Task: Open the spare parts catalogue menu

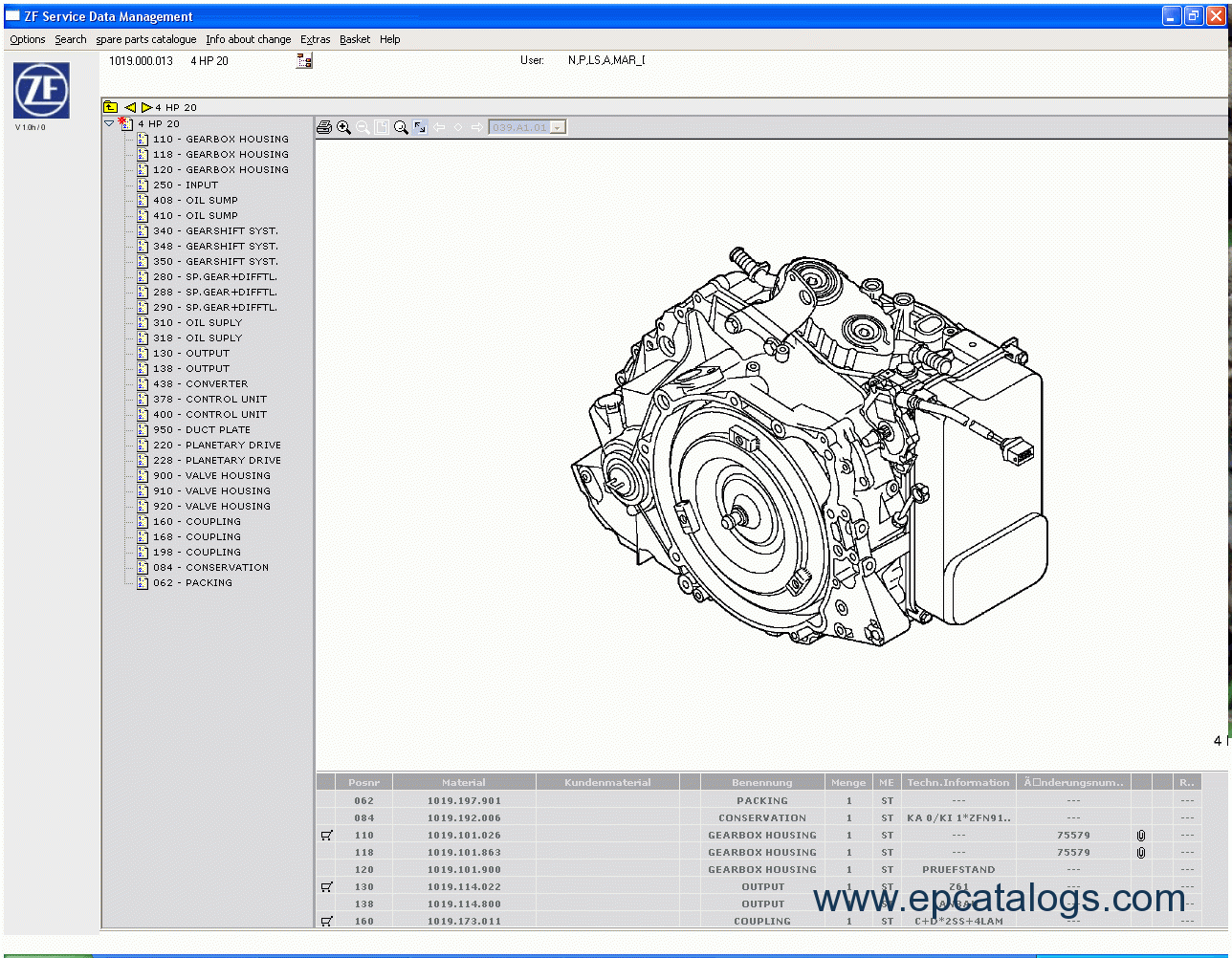Action: click(x=146, y=39)
